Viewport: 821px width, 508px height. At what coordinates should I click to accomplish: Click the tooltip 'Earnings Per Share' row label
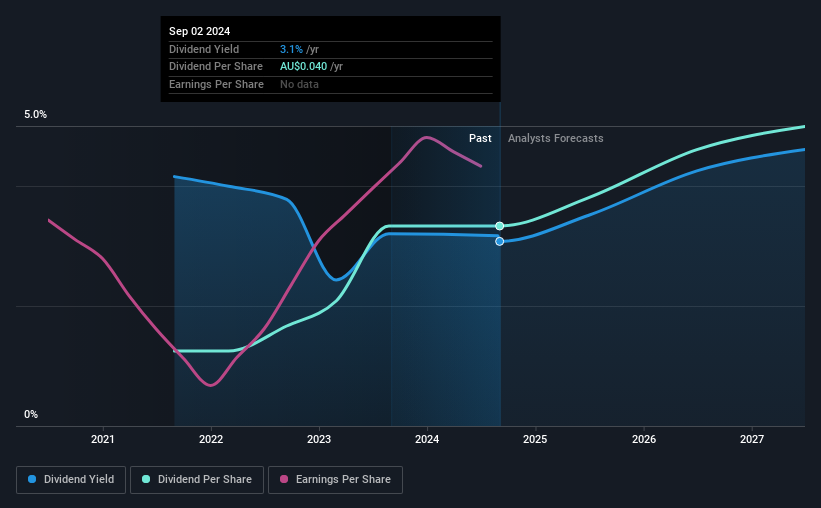[x=216, y=84]
